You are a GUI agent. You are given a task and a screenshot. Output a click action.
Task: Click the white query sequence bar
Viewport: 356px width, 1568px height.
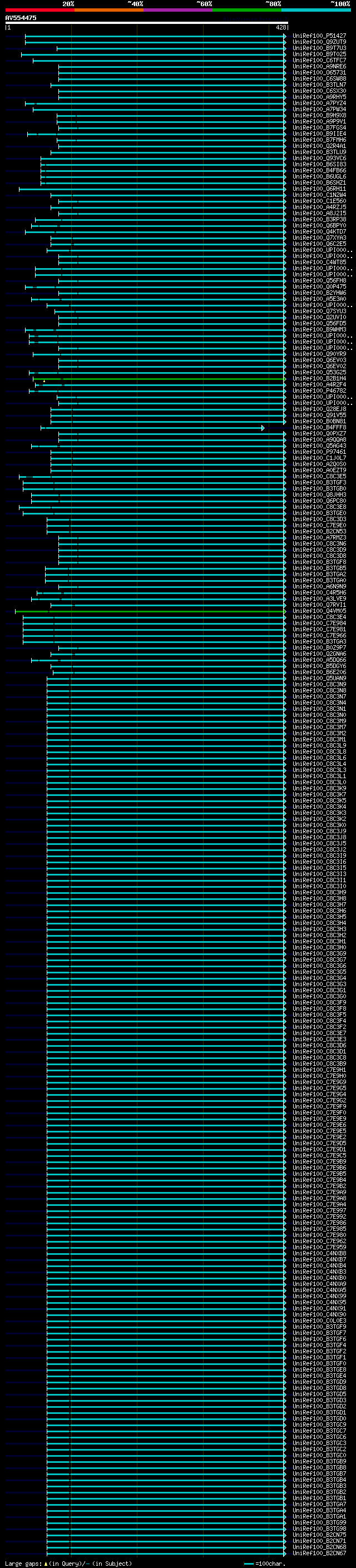click(147, 22)
